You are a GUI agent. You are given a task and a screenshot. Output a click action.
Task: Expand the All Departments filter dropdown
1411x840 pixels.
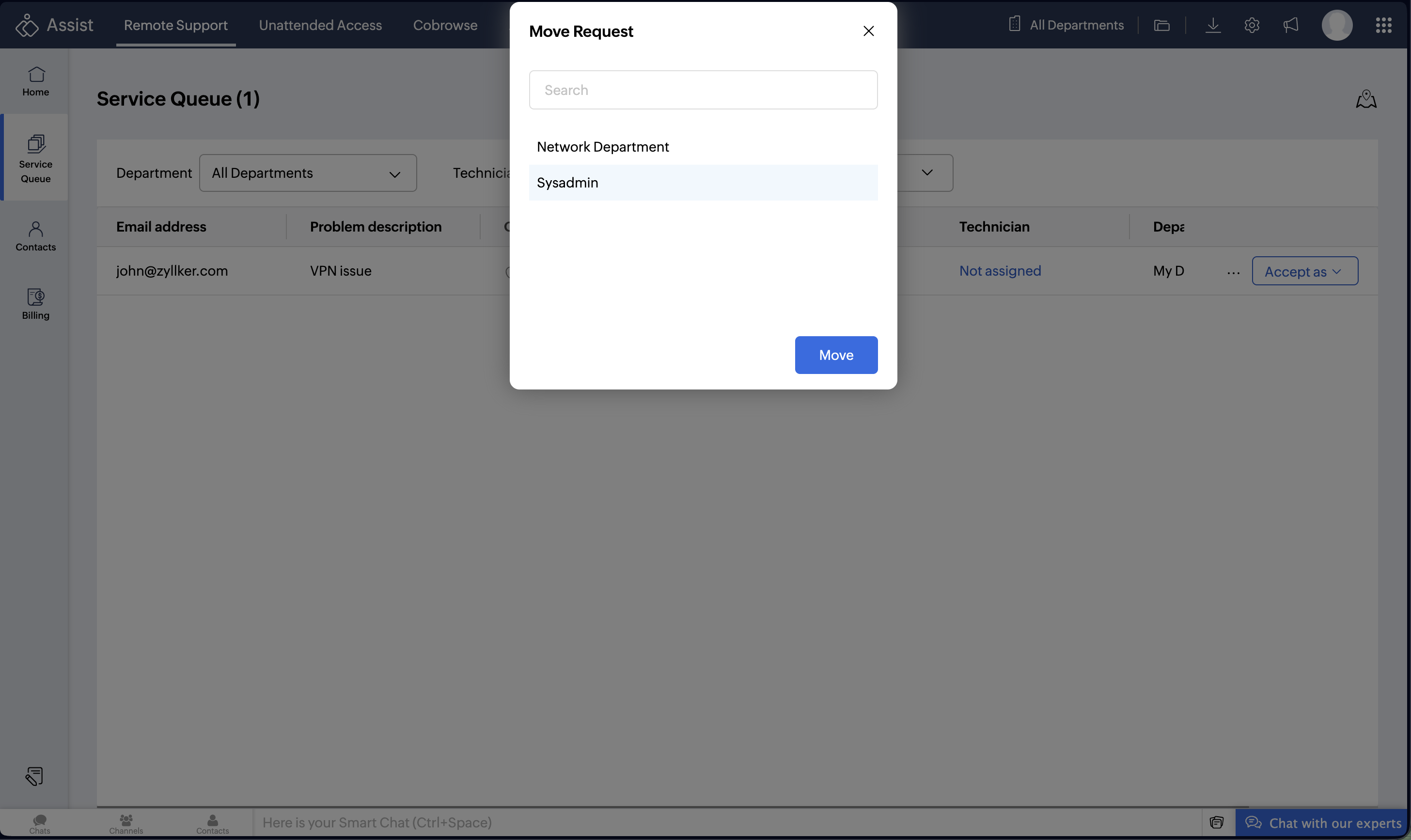point(308,173)
